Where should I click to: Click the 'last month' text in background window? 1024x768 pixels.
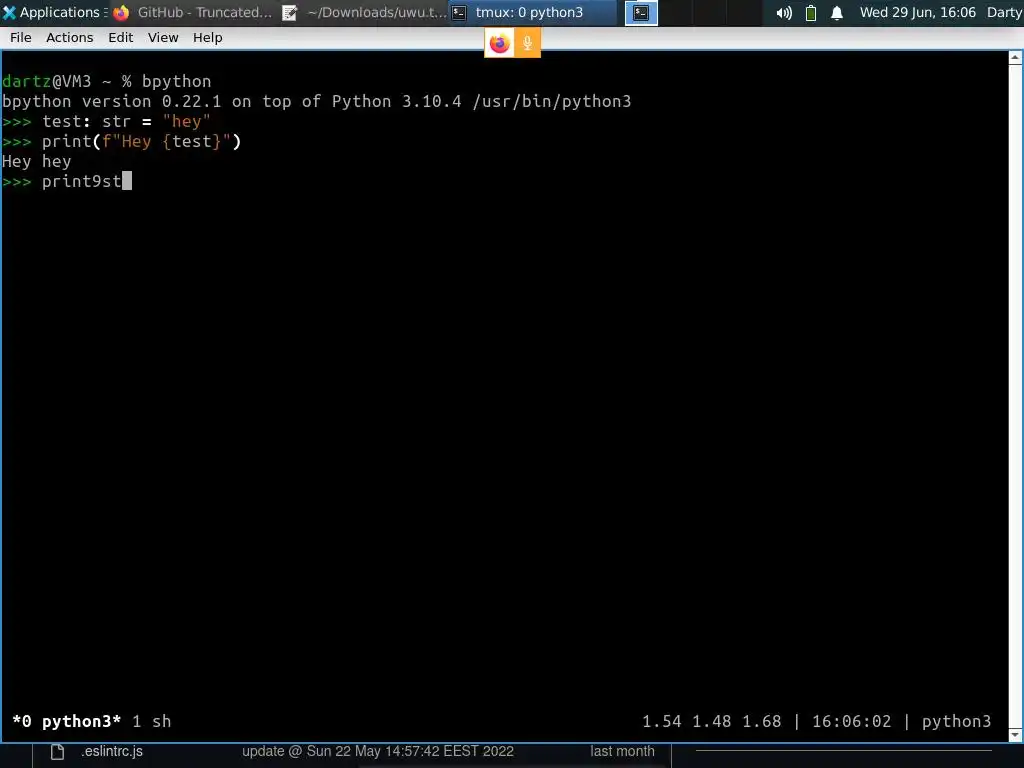click(x=622, y=751)
